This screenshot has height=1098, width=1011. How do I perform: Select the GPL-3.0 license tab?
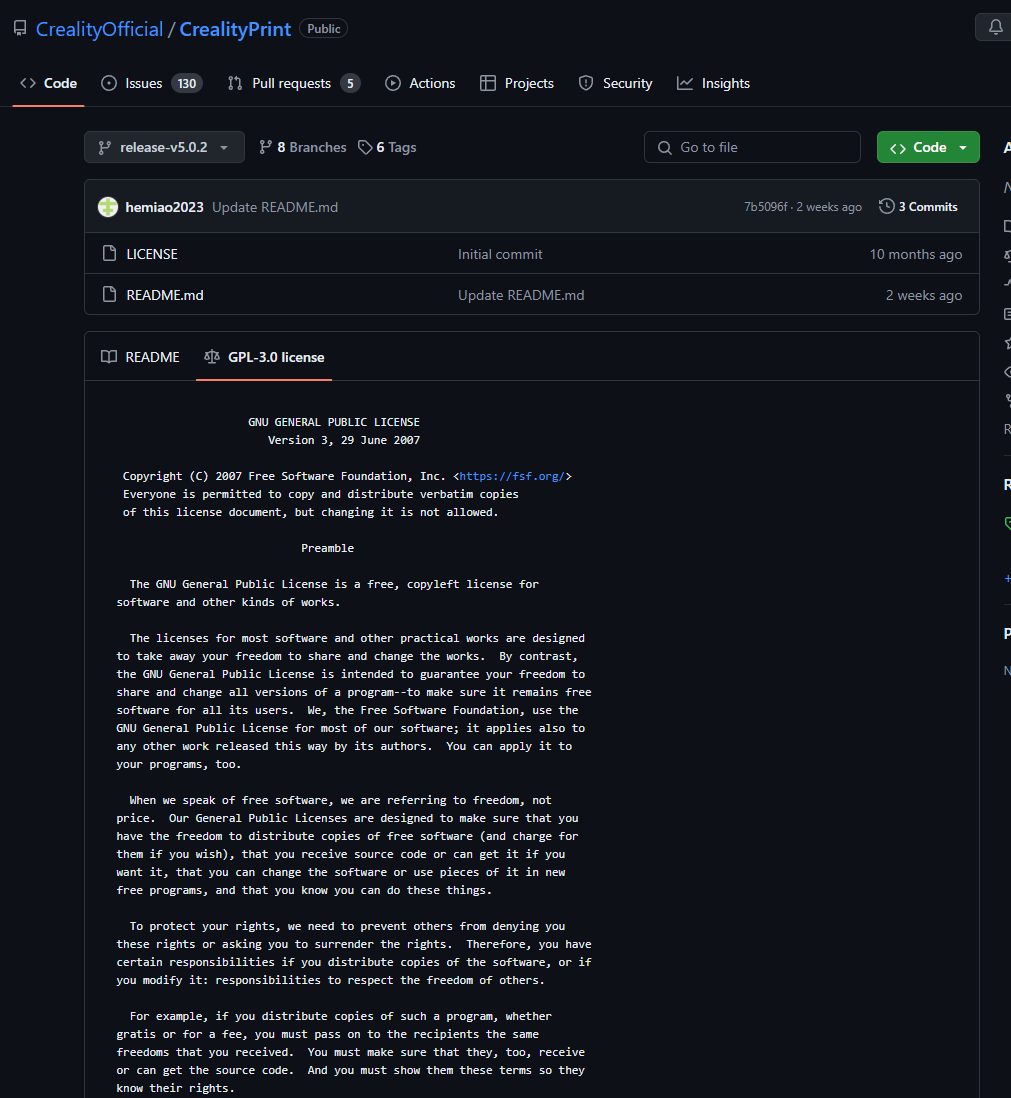tap(264, 357)
